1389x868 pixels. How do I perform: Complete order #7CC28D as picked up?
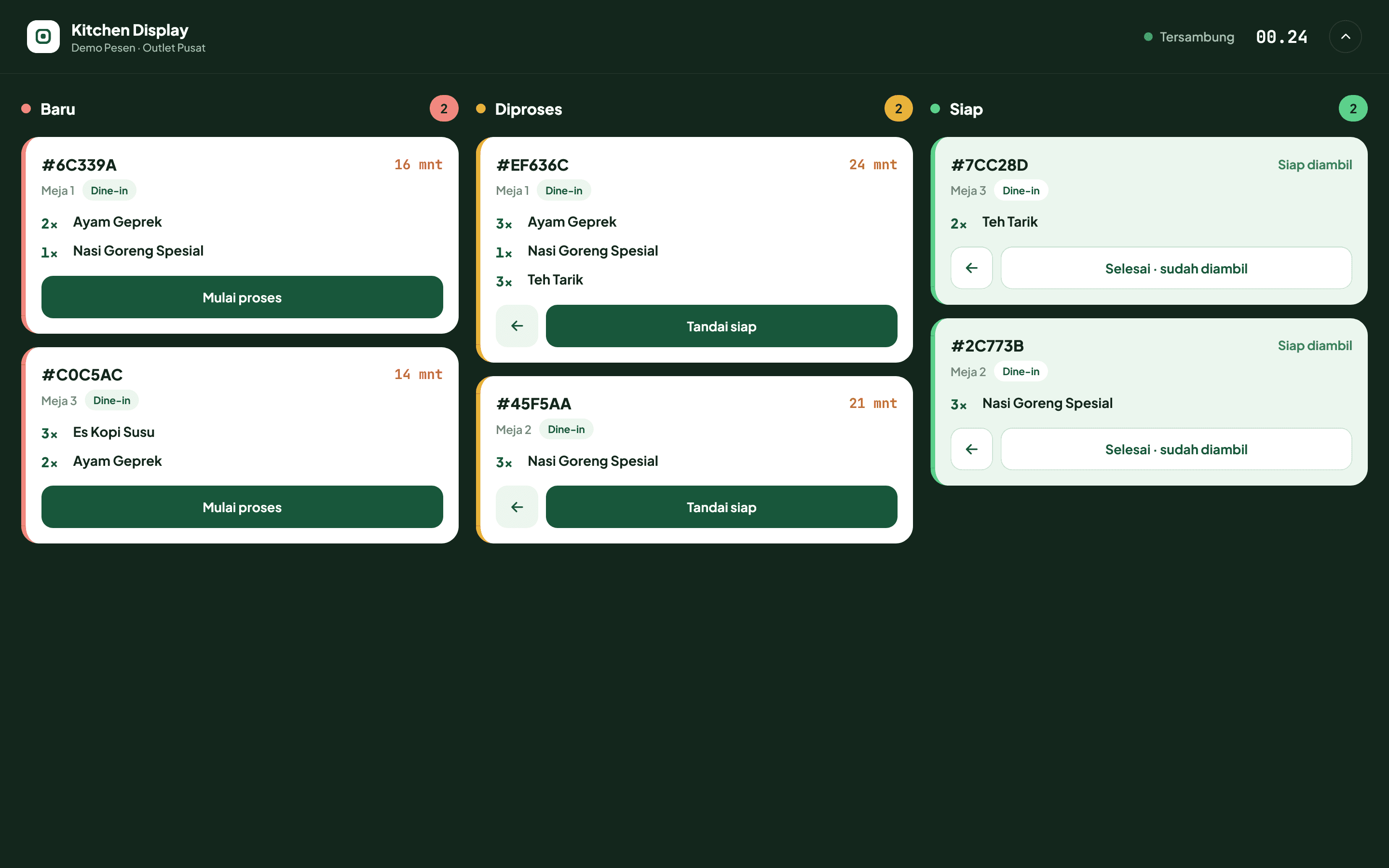1176,268
